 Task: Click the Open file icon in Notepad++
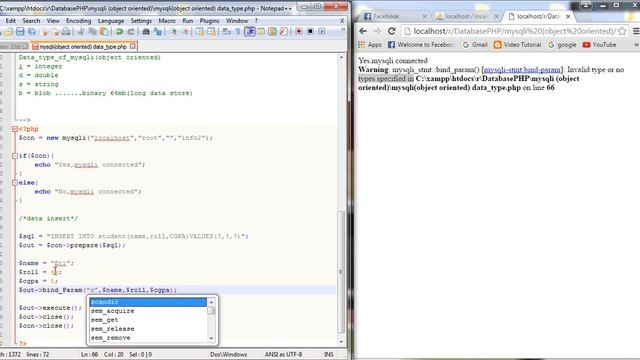(x=9, y=31)
